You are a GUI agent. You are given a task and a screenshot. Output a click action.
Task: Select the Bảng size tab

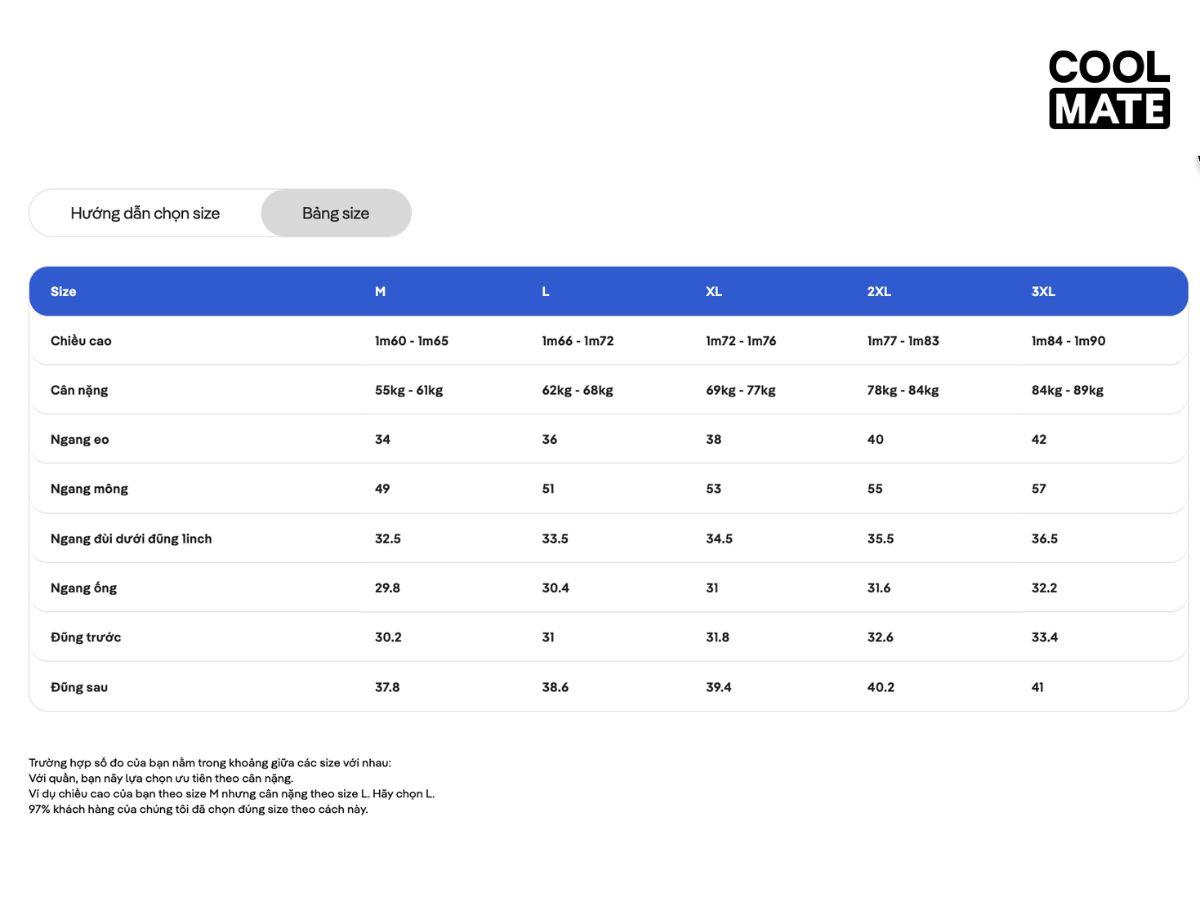click(x=336, y=213)
